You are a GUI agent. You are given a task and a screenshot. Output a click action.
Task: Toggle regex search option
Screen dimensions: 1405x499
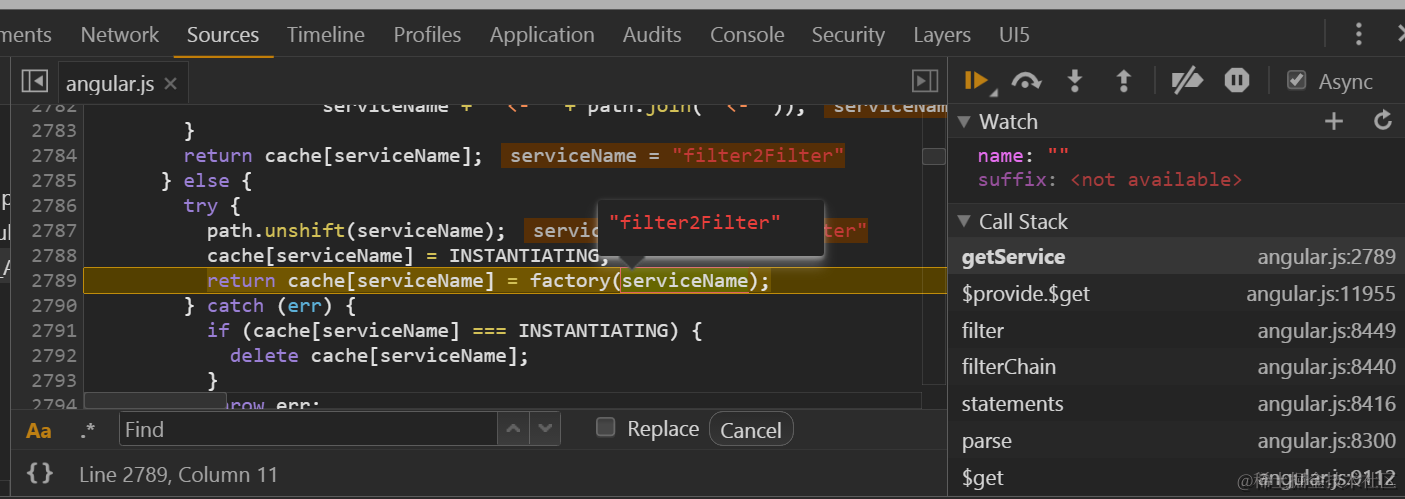(x=88, y=430)
